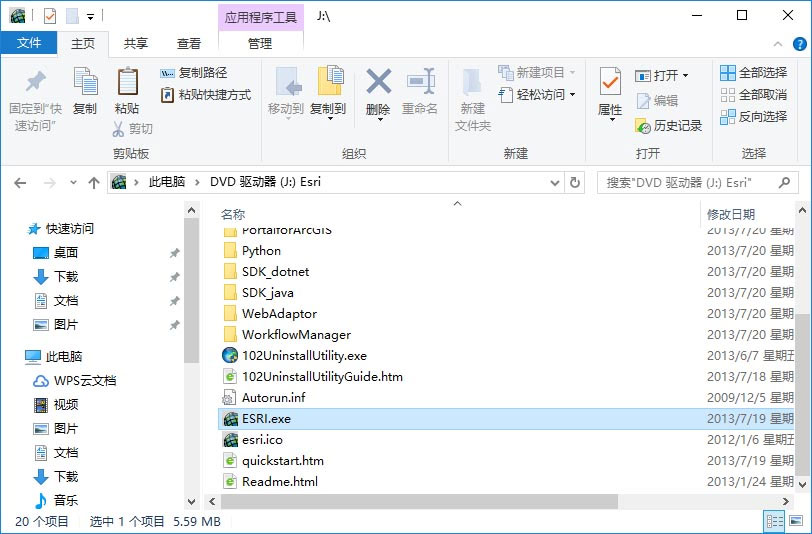Collapse the ribbon with the chevron
812x534 pixels.
(777, 45)
